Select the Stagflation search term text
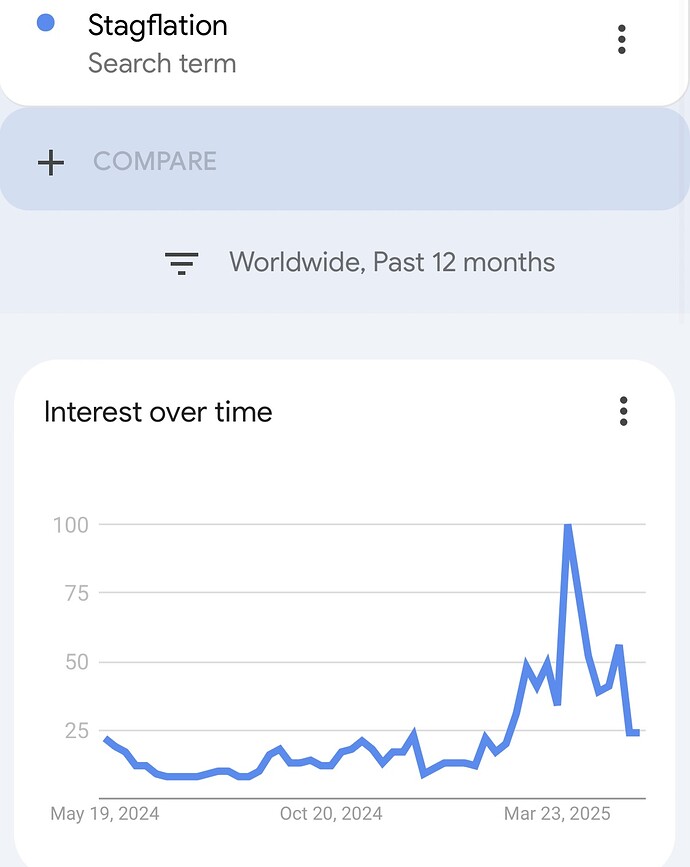Screen dimensions: 690x867 [x=158, y=25]
